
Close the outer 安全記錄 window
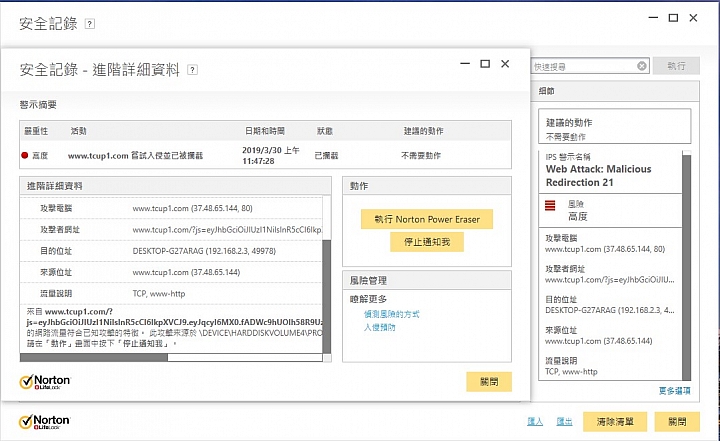tap(693, 18)
